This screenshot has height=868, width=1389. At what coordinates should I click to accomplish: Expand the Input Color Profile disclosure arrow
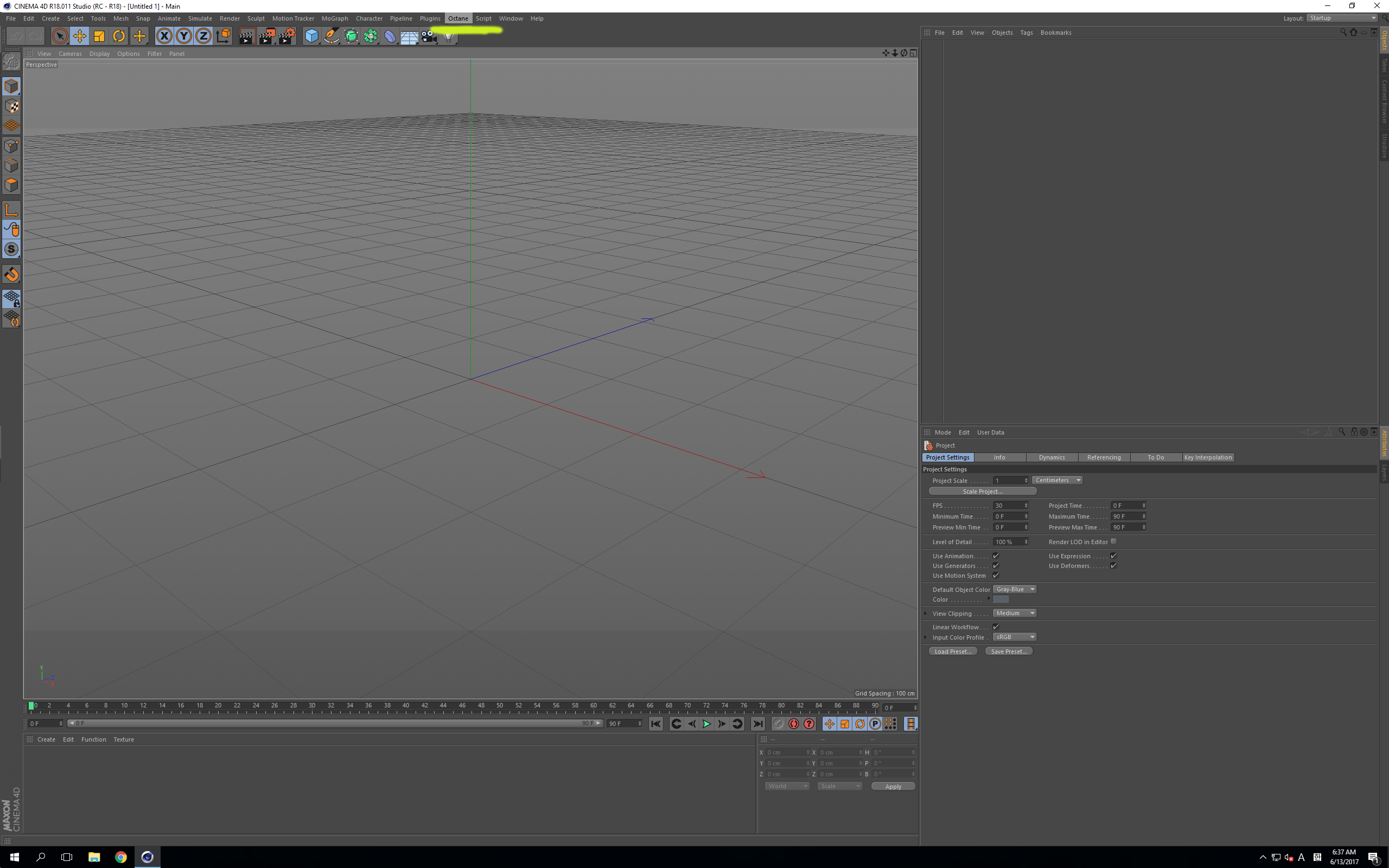(925, 637)
